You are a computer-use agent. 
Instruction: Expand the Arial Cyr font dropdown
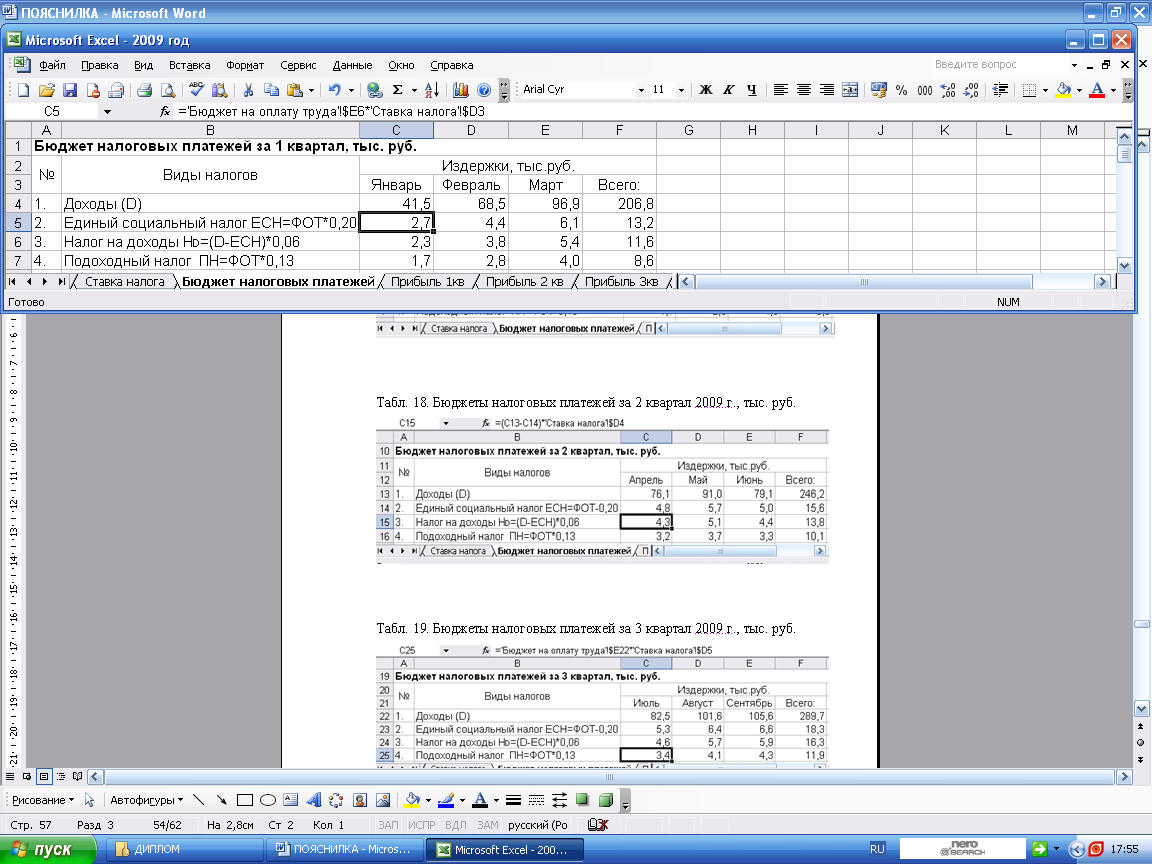coord(641,90)
